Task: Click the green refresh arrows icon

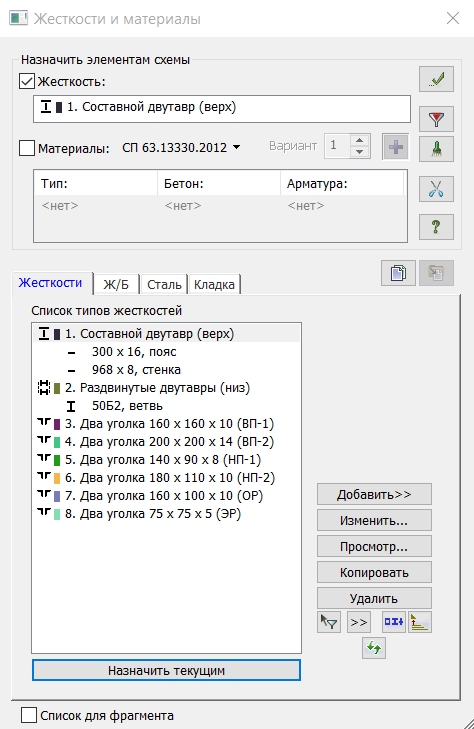Action: click(374, 648)
